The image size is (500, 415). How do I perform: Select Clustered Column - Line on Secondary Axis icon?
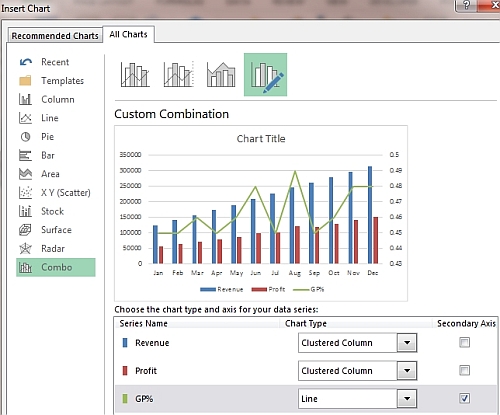178,75
